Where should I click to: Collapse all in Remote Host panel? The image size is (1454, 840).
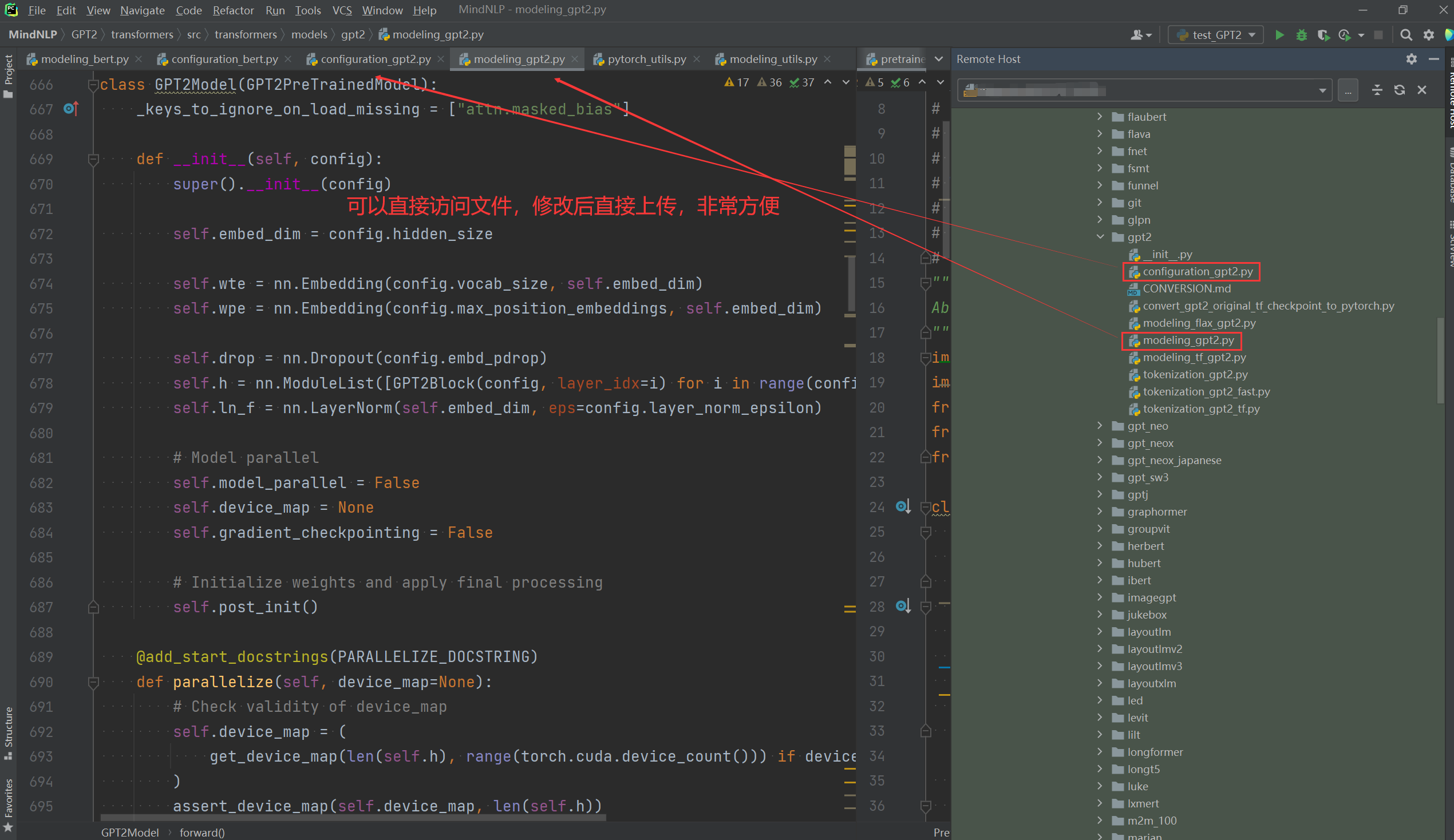1377,90
